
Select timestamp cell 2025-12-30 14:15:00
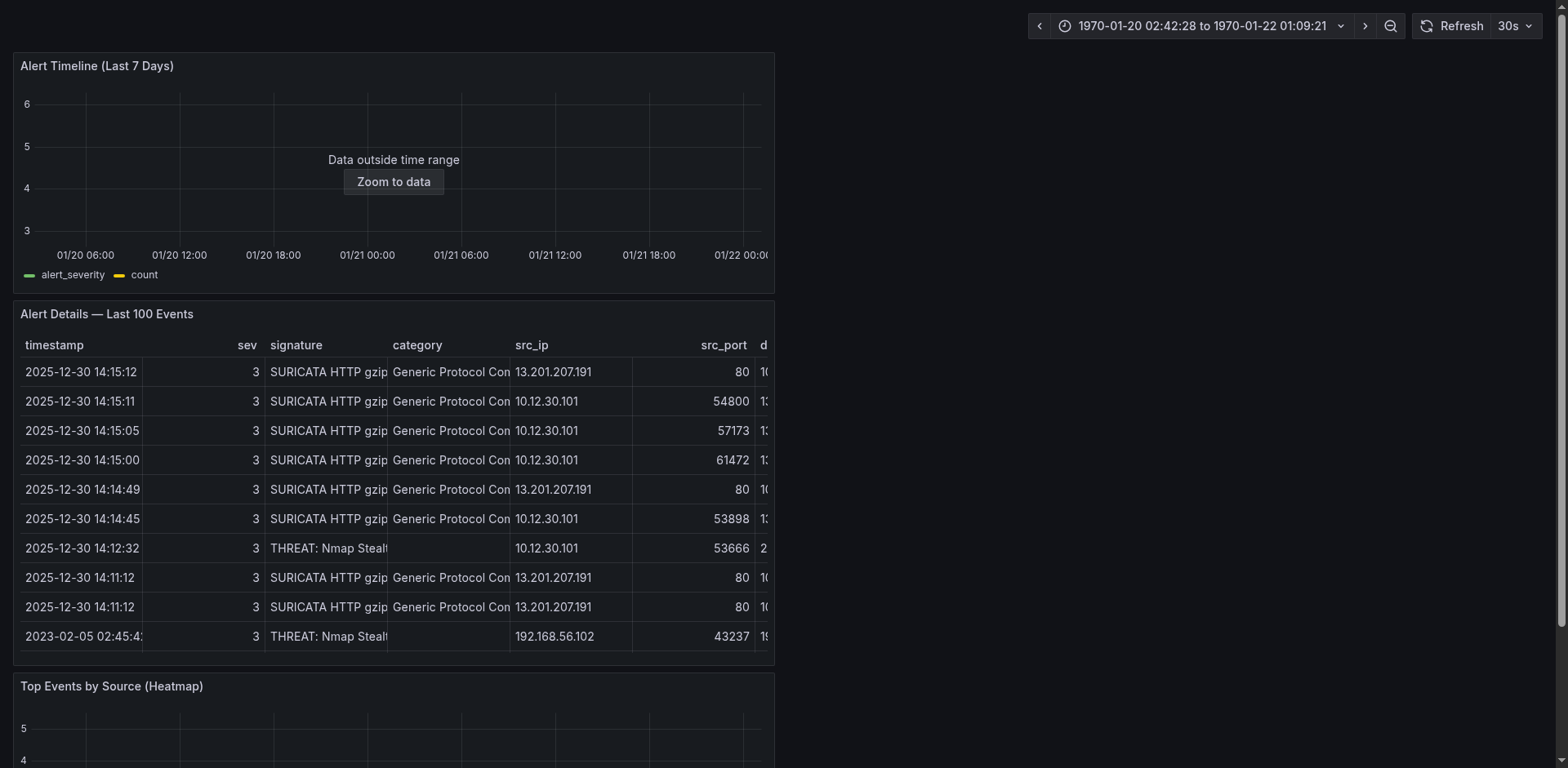81,460
